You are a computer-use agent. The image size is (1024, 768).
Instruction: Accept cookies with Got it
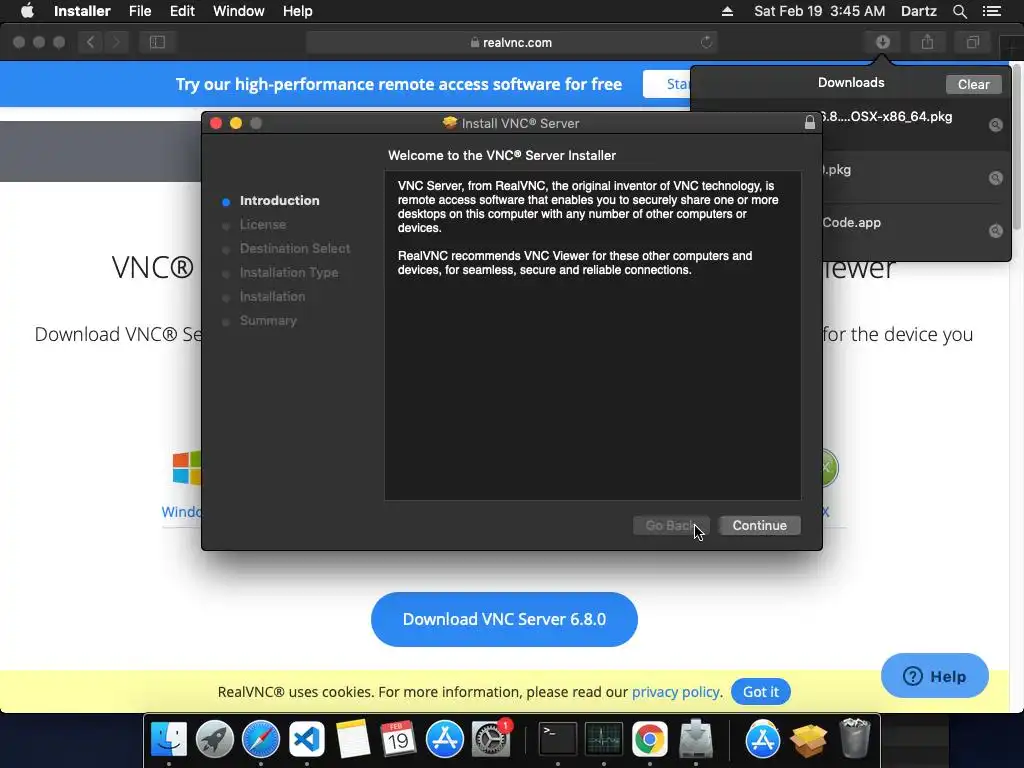pos(761,692)
